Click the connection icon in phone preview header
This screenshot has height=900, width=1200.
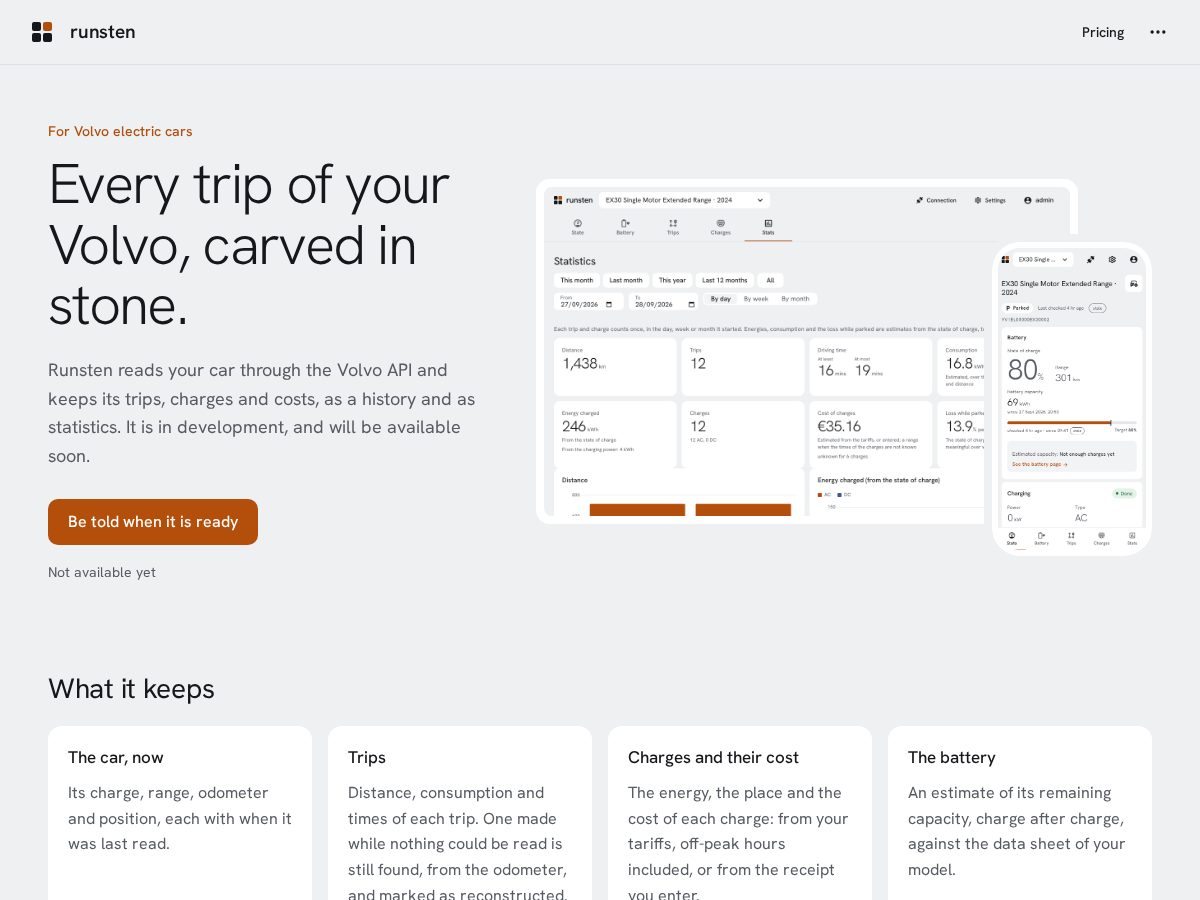point(1091,259)
